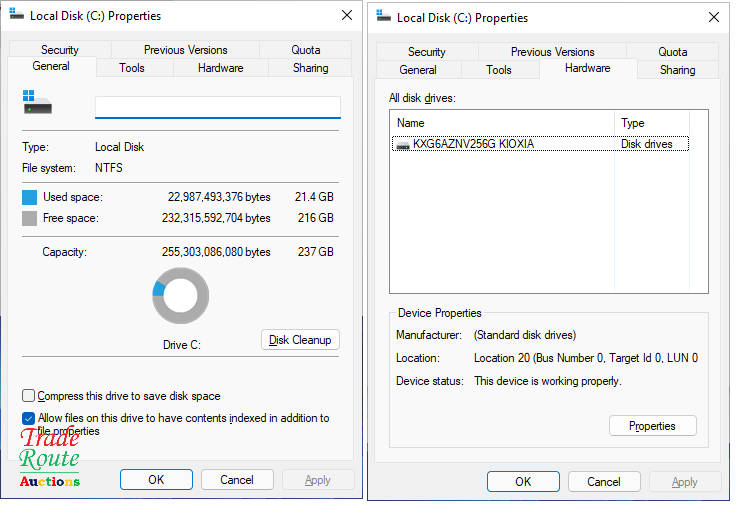Click the Drive C: usage donut chart

click(181, 296)
